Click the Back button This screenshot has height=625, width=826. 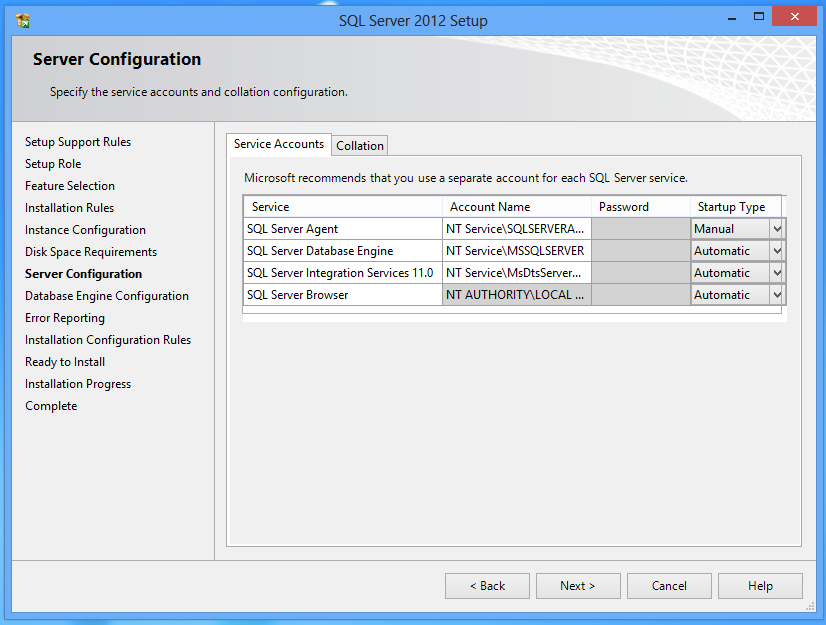point(487,586)
